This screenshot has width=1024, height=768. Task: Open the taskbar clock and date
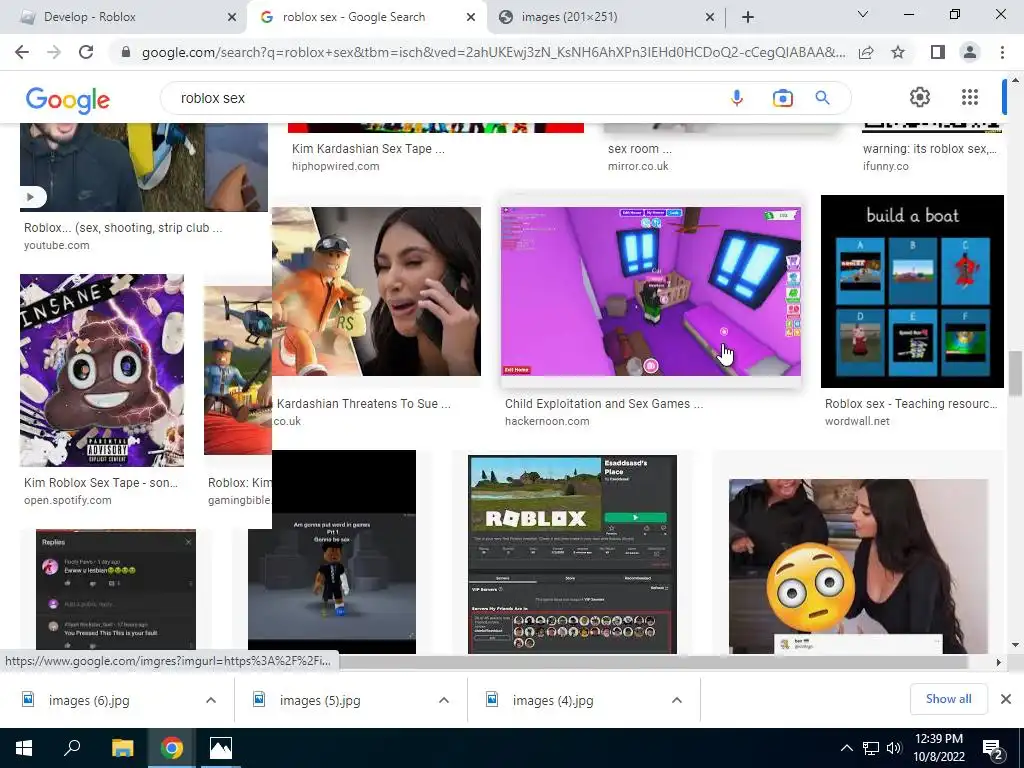[x=938, y=748]
